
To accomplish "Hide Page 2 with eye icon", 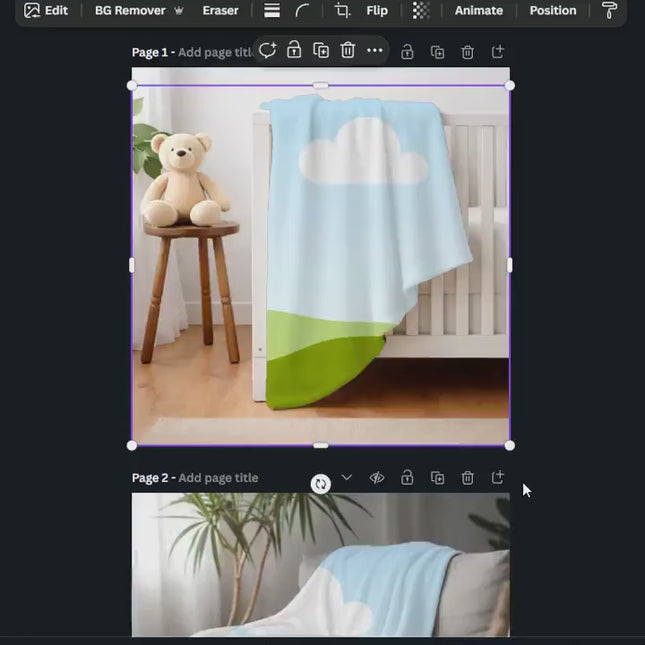I will click(x=377, y=478).
